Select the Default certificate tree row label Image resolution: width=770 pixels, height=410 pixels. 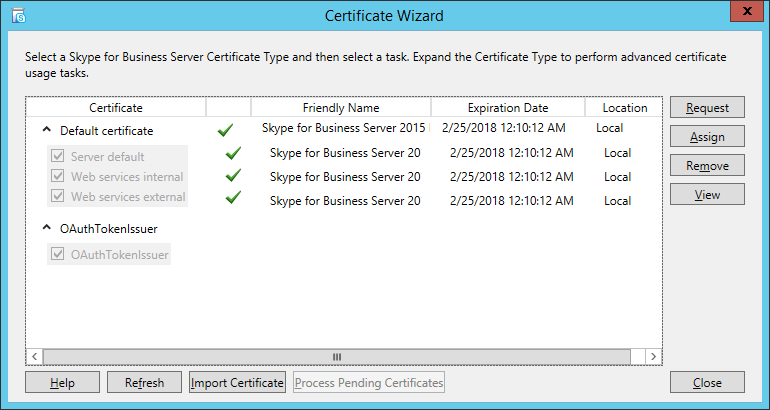(x=107, y=131)
